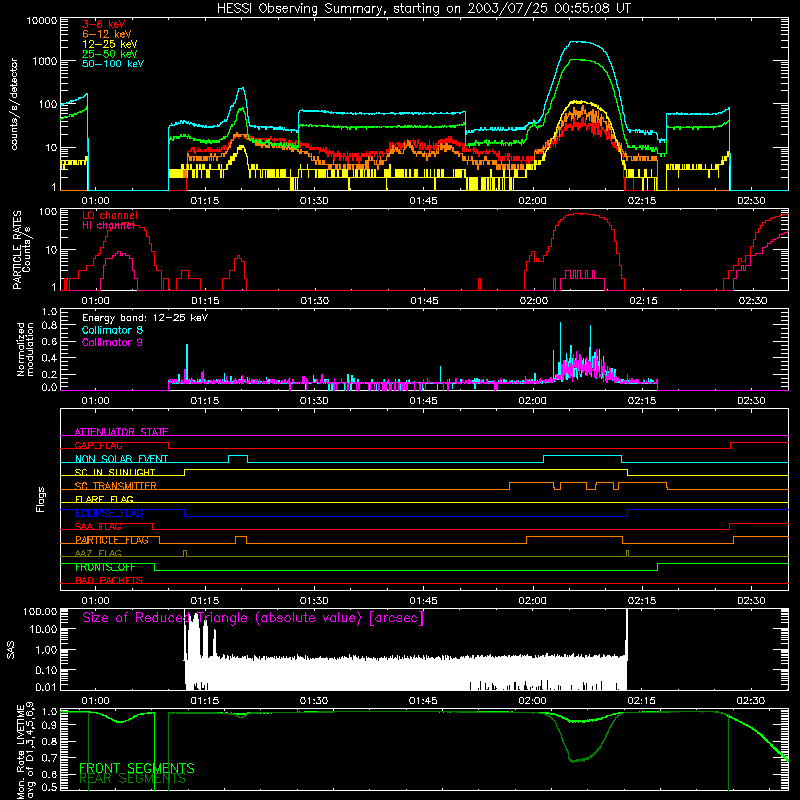
Task: Click the LO channel legend label
Action: [x=110, y=216]
